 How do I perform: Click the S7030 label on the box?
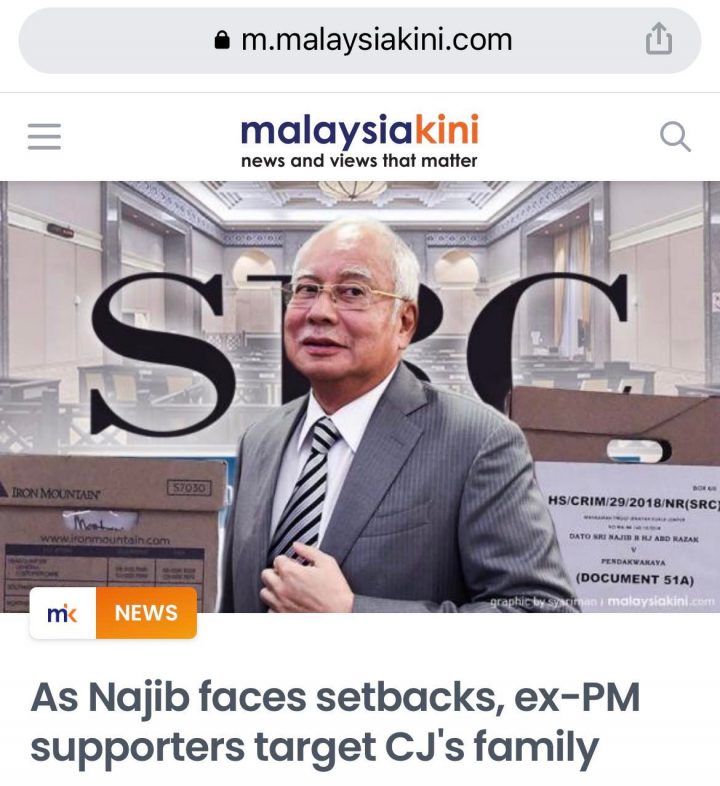click(189, 487)
